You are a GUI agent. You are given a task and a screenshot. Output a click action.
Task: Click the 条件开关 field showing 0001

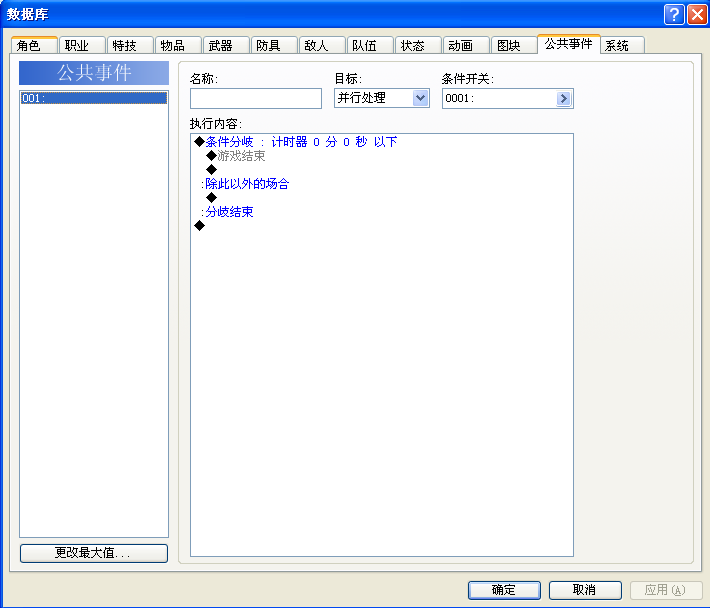click(x=508, y=98)
